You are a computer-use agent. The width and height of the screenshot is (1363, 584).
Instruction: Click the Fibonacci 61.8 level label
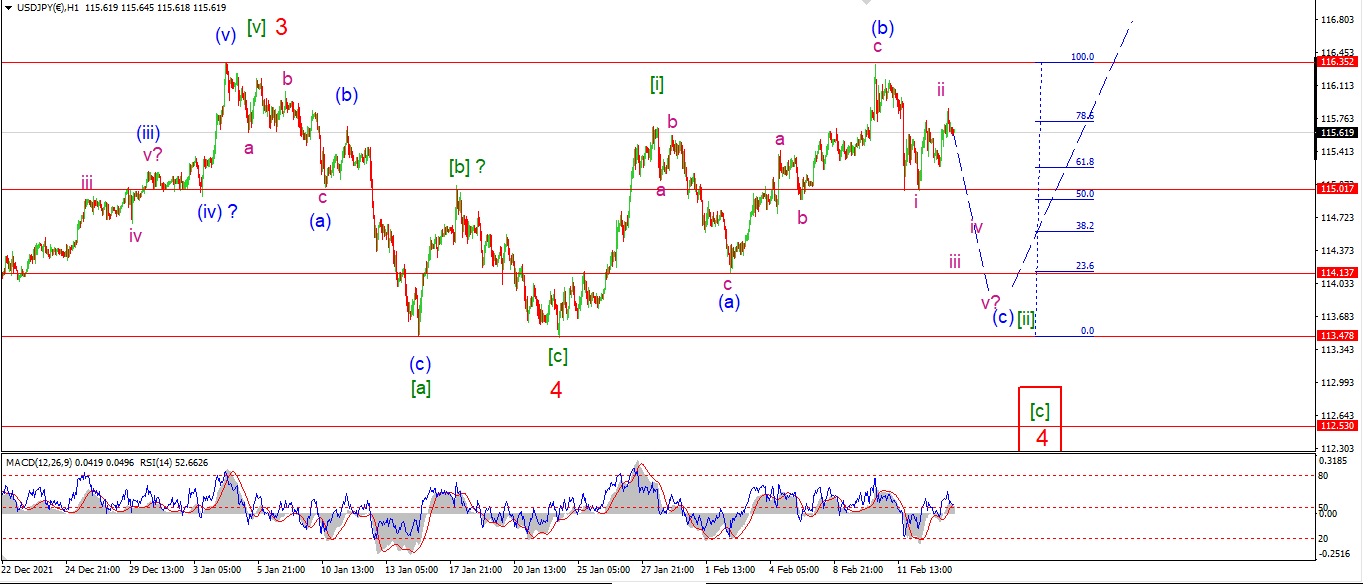(1084, 161)
